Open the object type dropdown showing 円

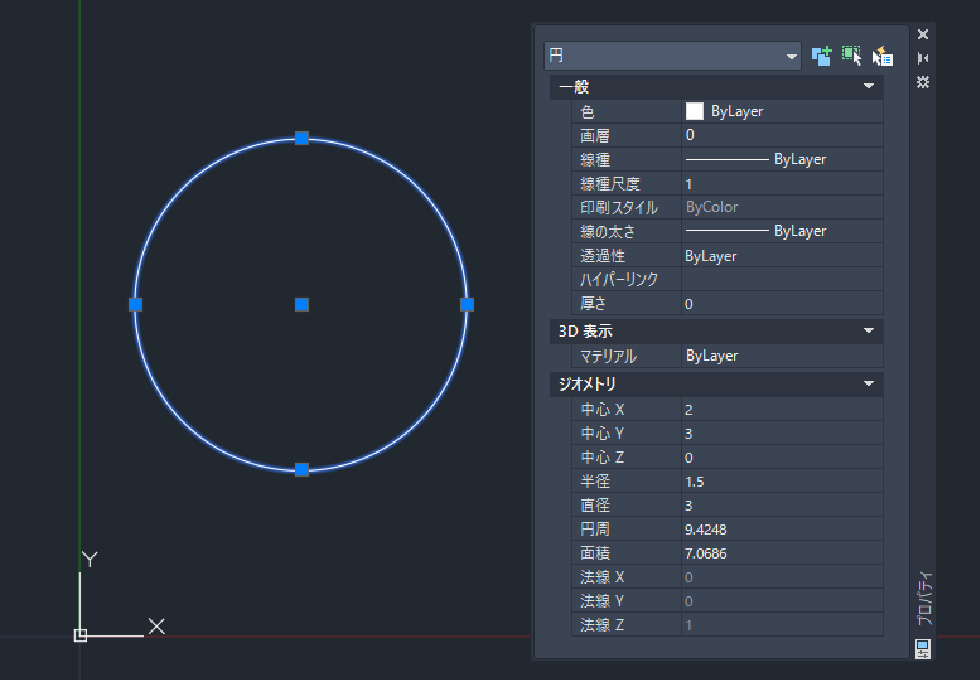click(672, 56)
